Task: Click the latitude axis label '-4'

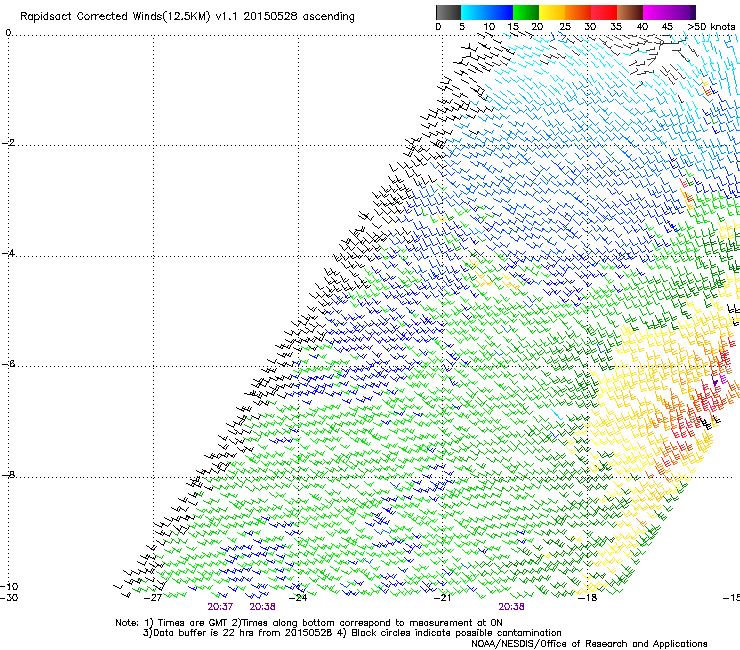Action: click(x=8, y=253)
